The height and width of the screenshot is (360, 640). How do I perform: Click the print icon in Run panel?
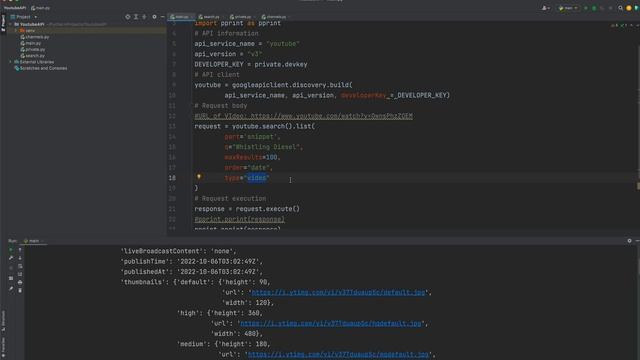(x=20, y=282)
